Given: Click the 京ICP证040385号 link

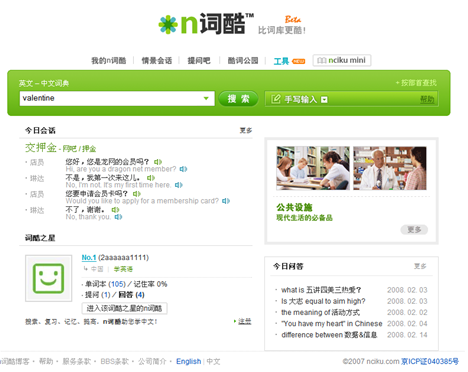Looking at the screenshot, I should [430, 361].
